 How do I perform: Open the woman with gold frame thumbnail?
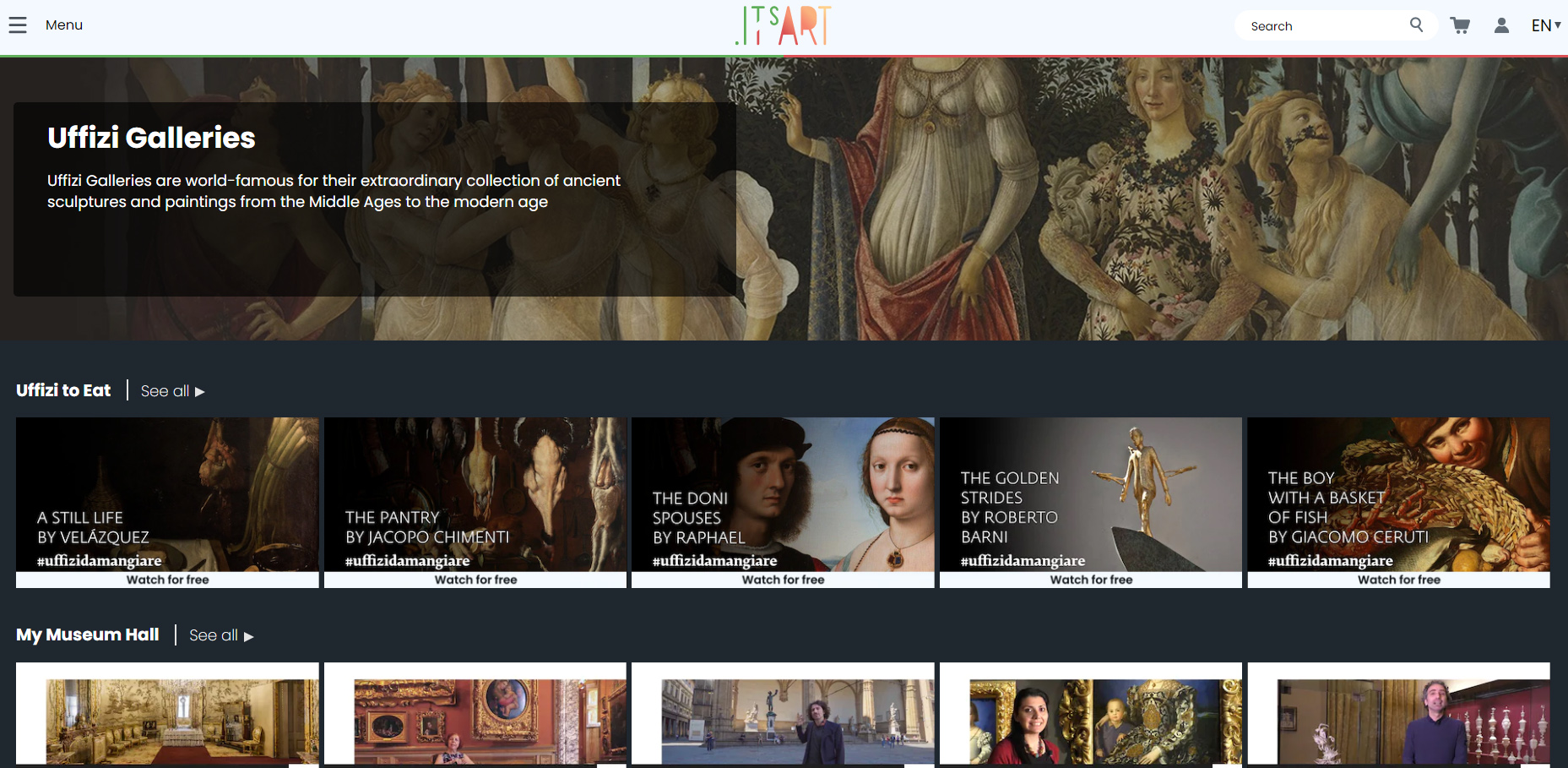(1091, 715)
